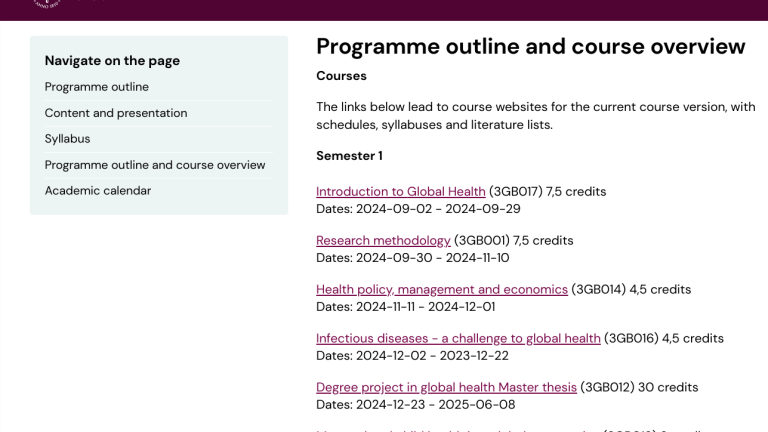Click the Navigate on the page heading
This screenshot has width=768, height=432.
point(112,61)
